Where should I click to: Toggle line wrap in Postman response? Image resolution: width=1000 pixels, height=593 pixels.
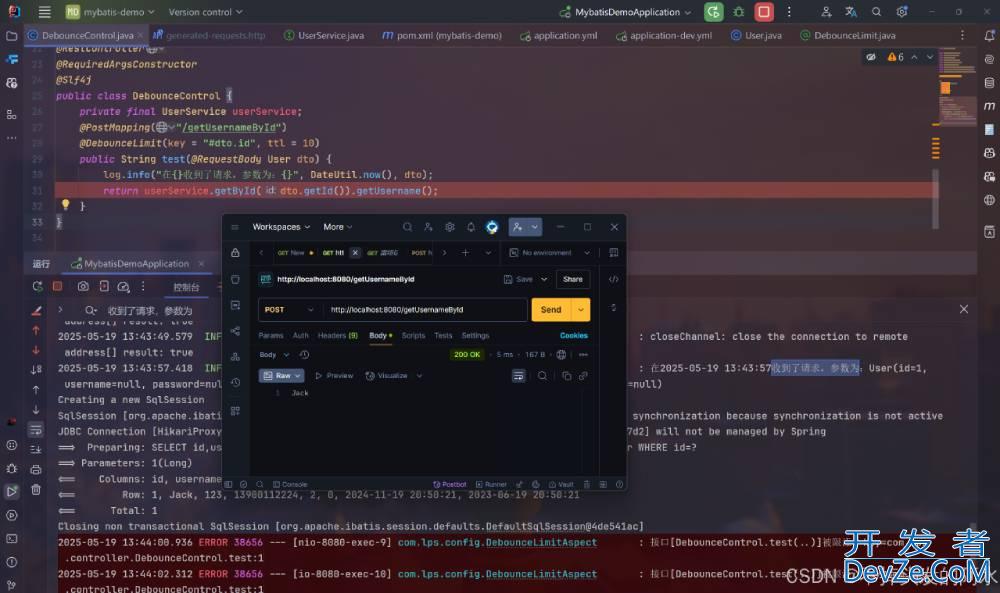click(x=518, y=376)
